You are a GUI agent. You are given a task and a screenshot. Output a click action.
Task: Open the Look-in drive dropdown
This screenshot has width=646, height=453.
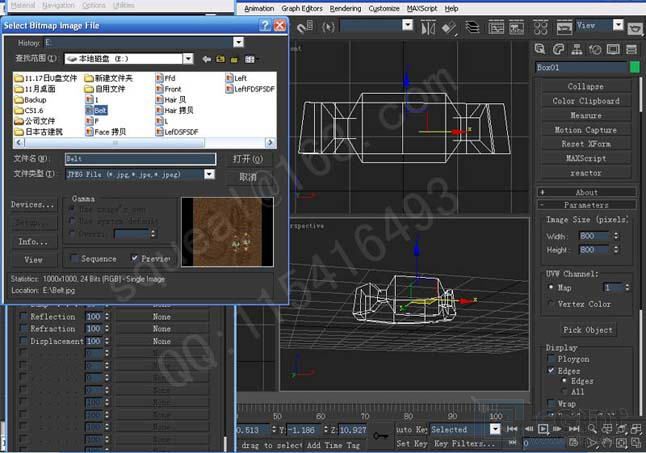point(188,59)
